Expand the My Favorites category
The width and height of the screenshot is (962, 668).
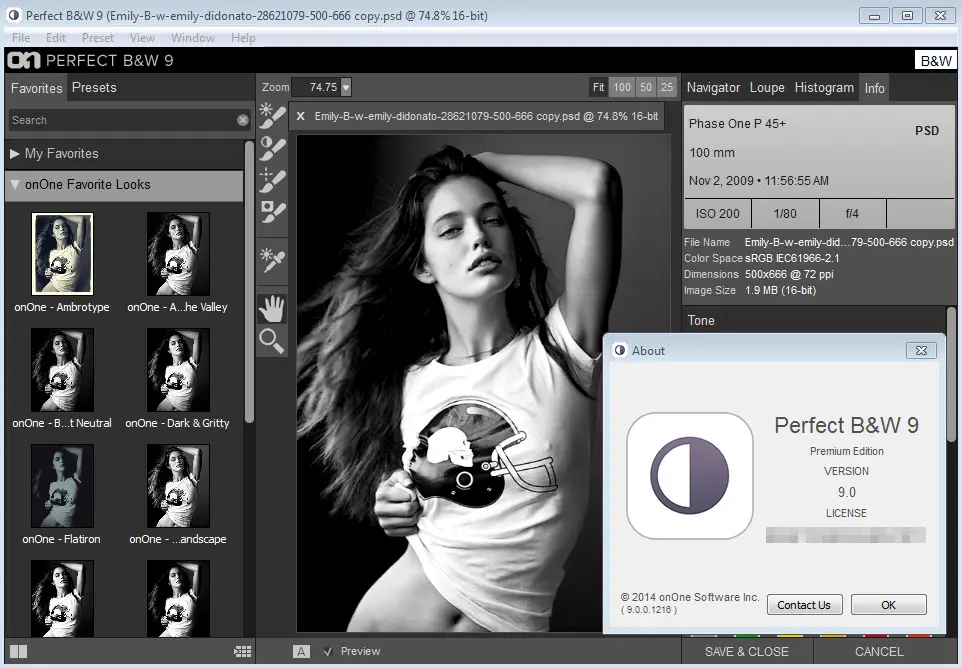coord(15,154)
